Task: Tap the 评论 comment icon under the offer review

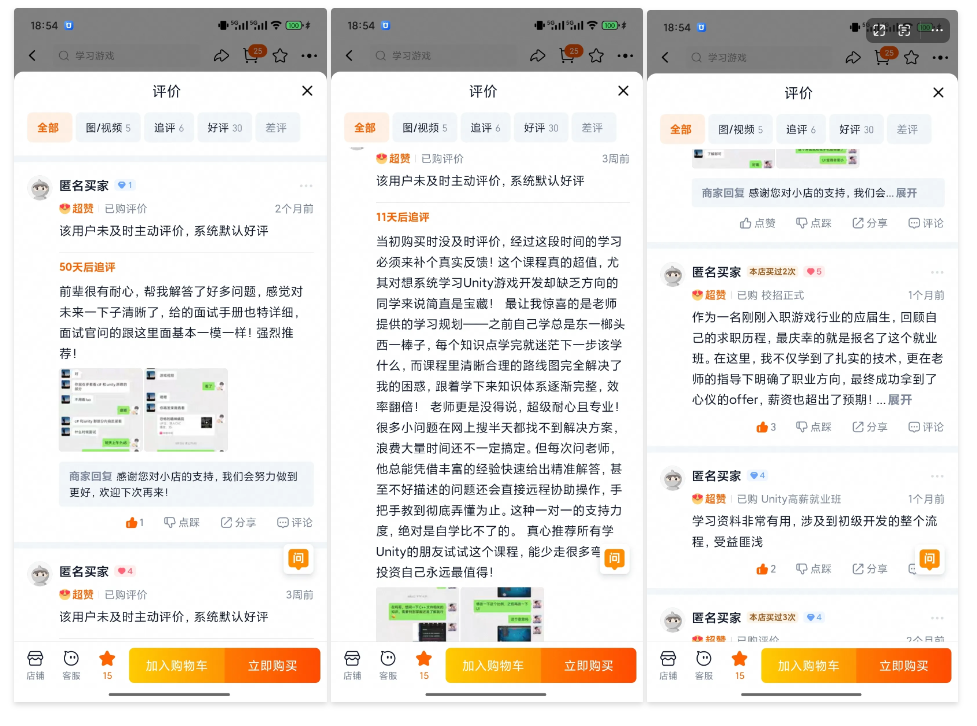Action: click(926, 427)
